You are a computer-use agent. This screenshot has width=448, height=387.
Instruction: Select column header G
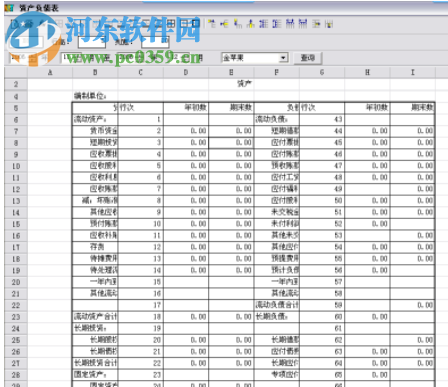click(x=322, y=72)
